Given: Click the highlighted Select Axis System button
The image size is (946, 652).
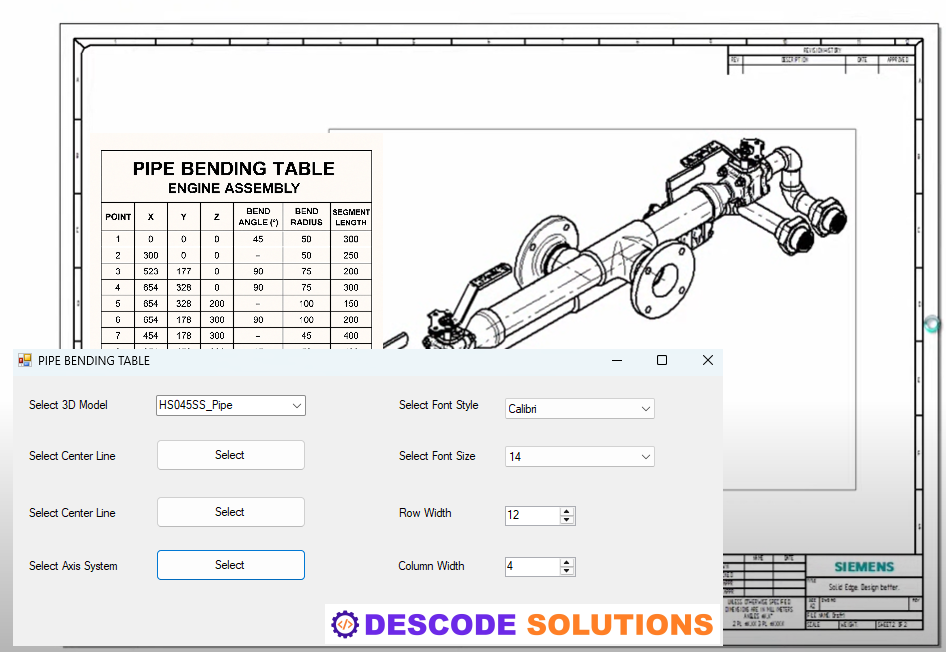Looking at the screenshot, I should [x=230, y=565].
